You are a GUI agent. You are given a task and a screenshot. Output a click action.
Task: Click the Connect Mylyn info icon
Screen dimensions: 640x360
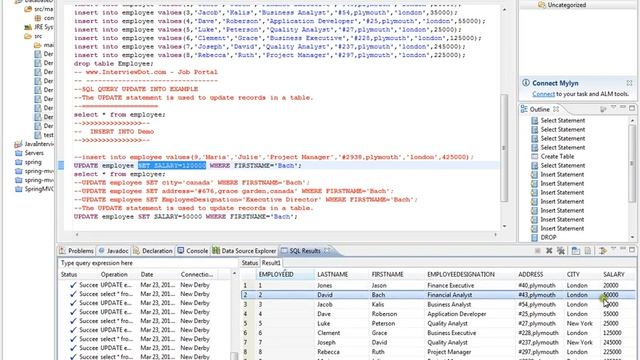(526, 83)
